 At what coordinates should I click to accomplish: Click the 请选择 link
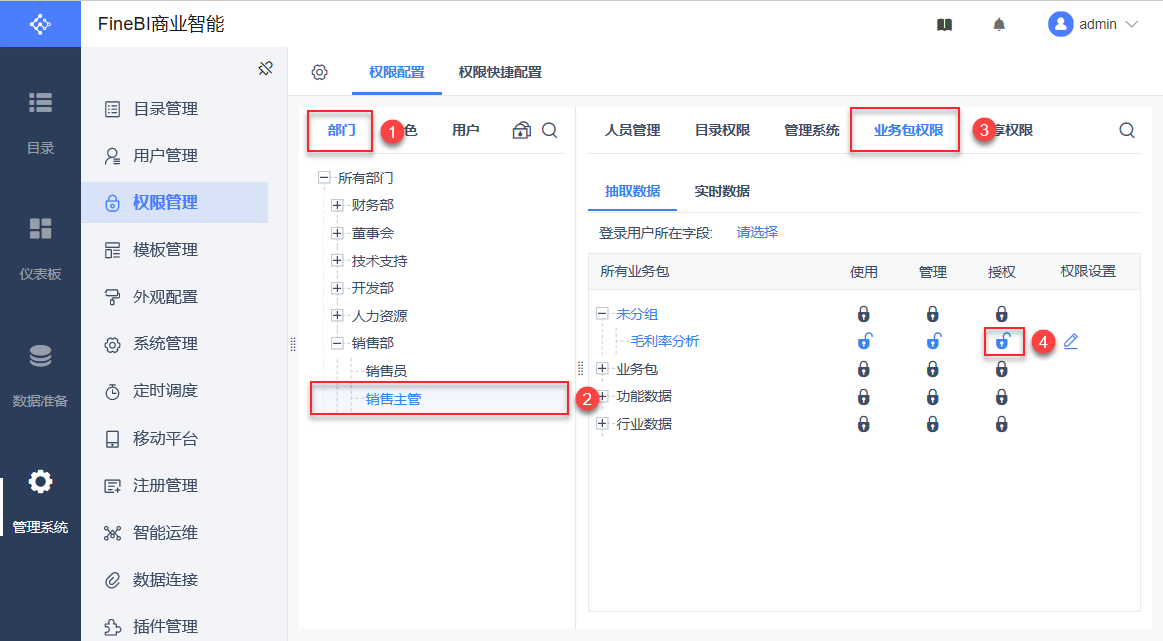[757, 232]
